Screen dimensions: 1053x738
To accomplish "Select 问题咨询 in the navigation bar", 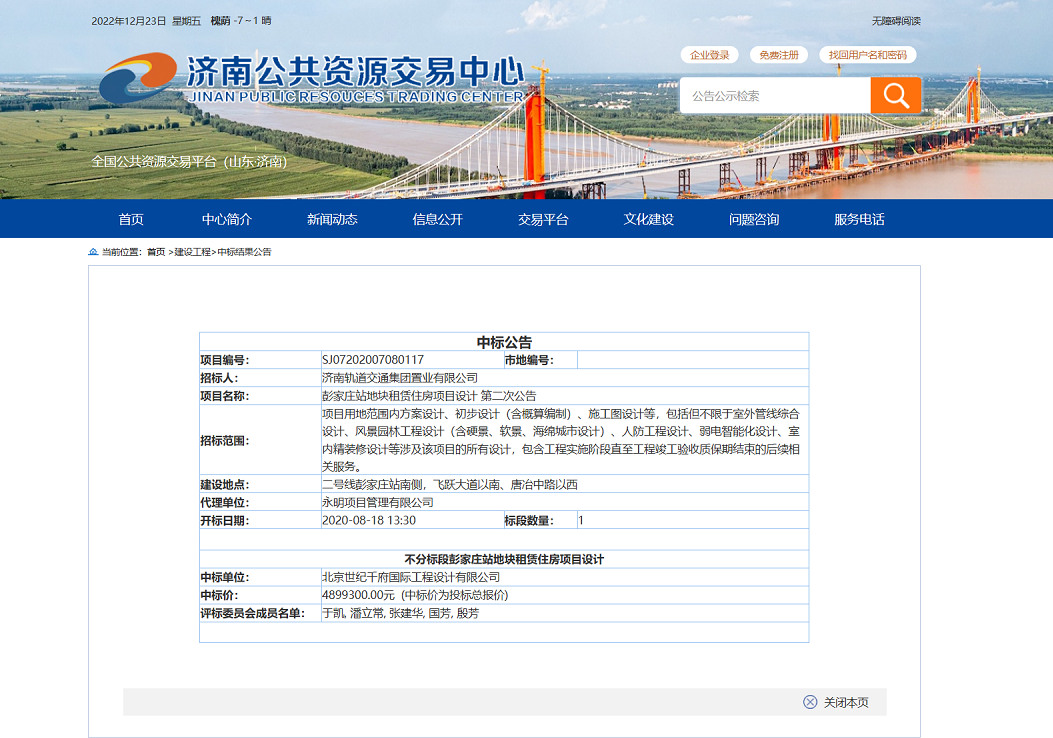I will tap(754, 219).
